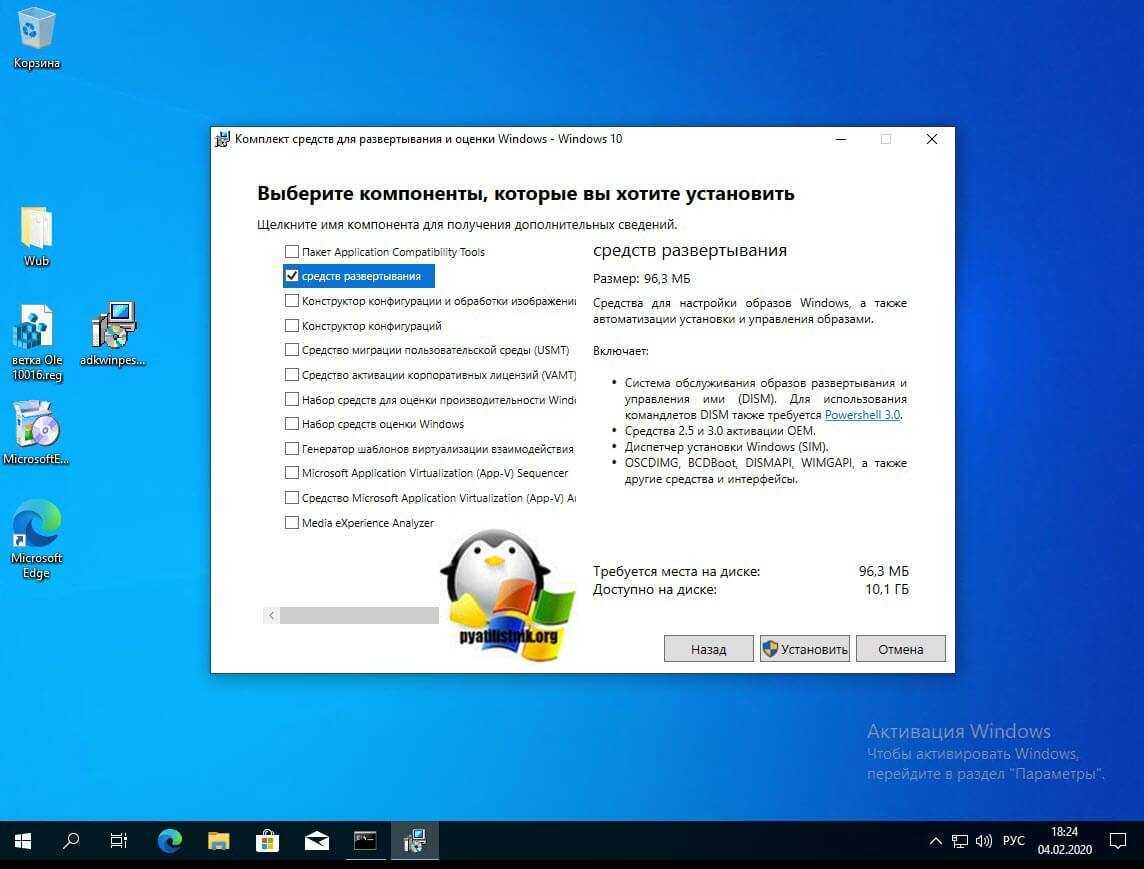Open Microsoft Edge desktop shortcut

pos(36,539)
